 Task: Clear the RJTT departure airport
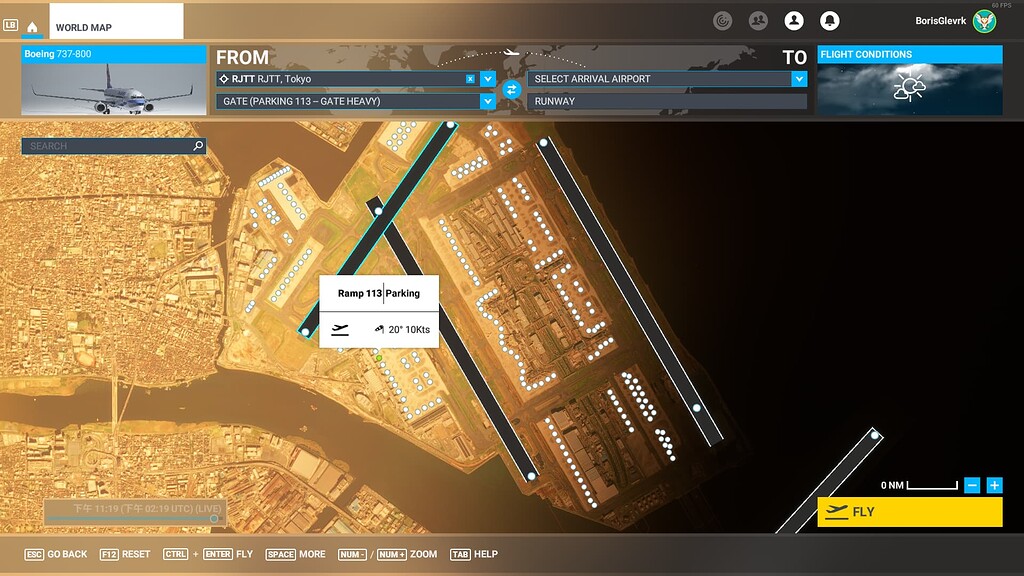(470, 79)
